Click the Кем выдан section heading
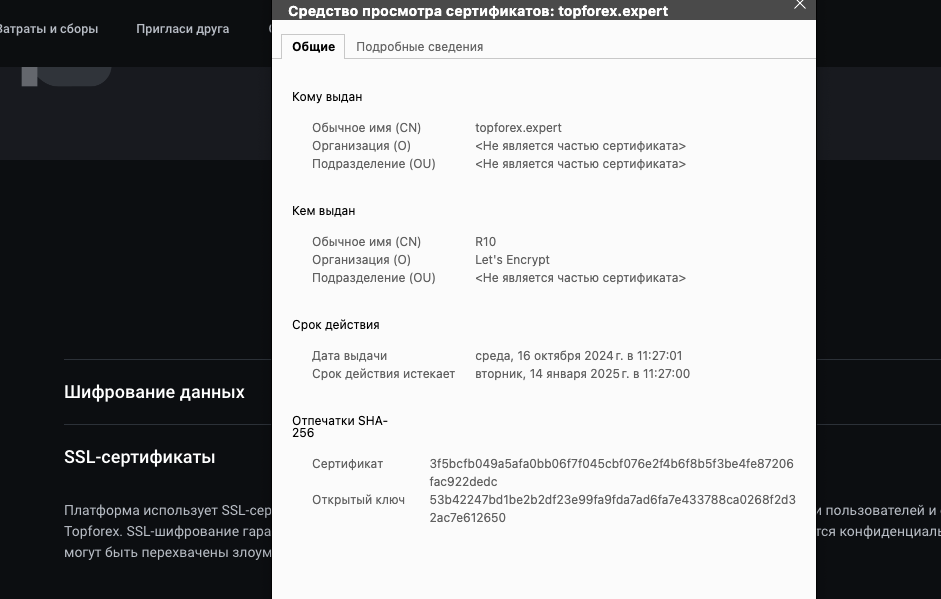The image size is (941, 599). click(323, 211)
